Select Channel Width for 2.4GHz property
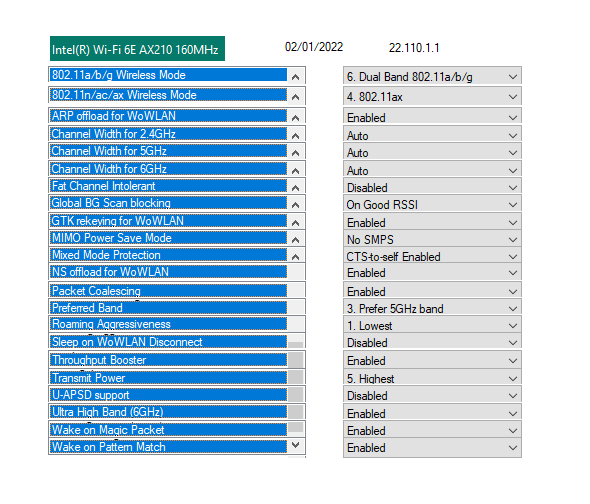590x504 pixels. pyautogui.click(x=168, y=134)
